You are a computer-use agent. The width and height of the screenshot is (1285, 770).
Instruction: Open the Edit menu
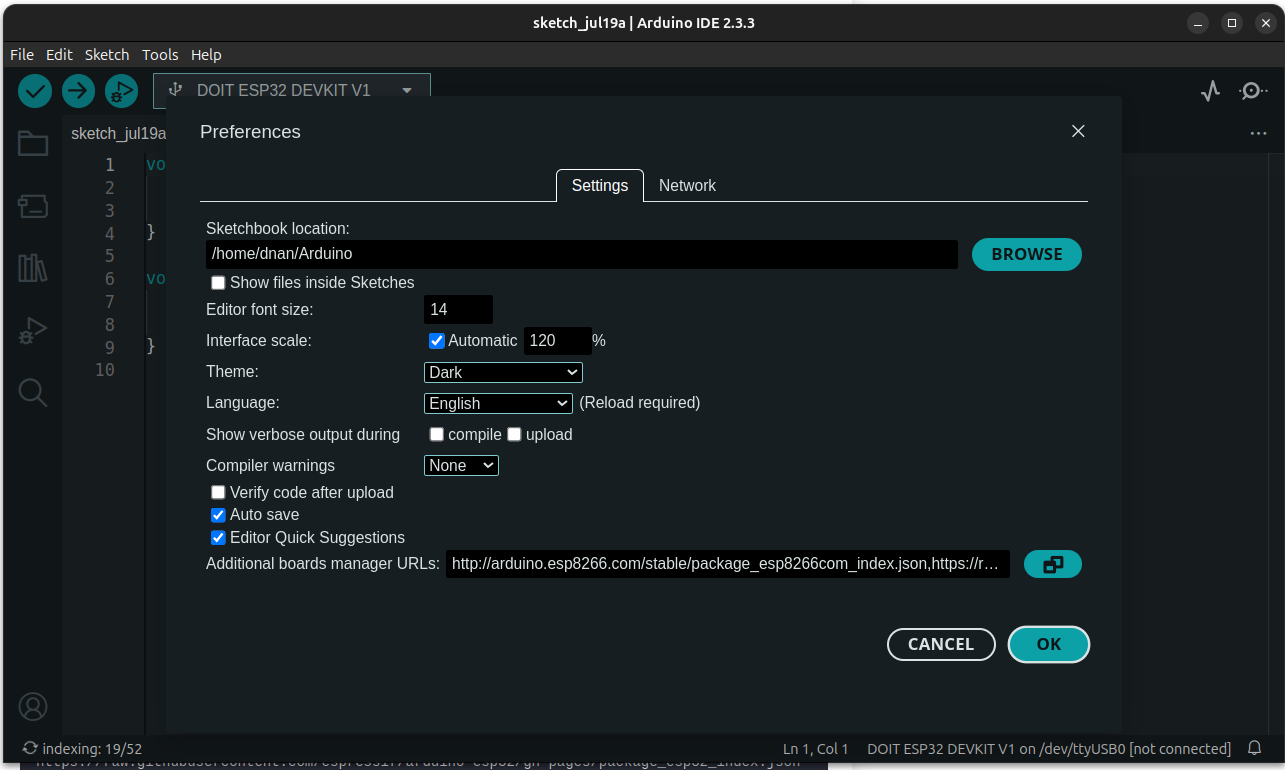click(x=59, y=55)
